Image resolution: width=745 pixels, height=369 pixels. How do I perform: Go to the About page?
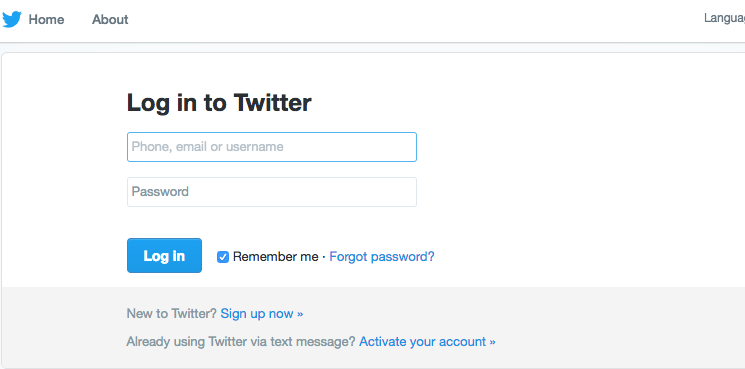(110, 19)
